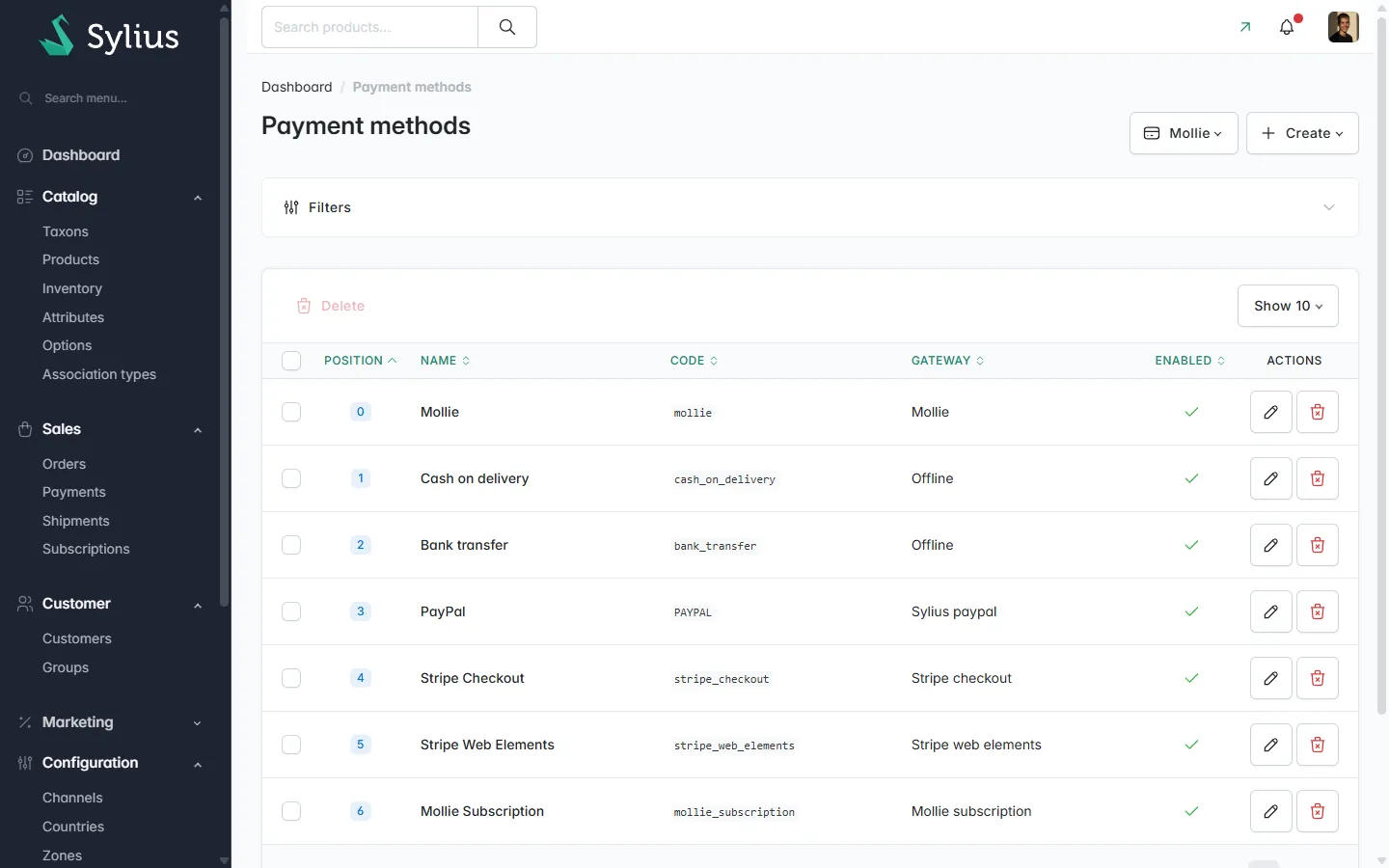1389x868 pixels.
Task: Open the storefront arrow icon
Action: pos(1245,27)
